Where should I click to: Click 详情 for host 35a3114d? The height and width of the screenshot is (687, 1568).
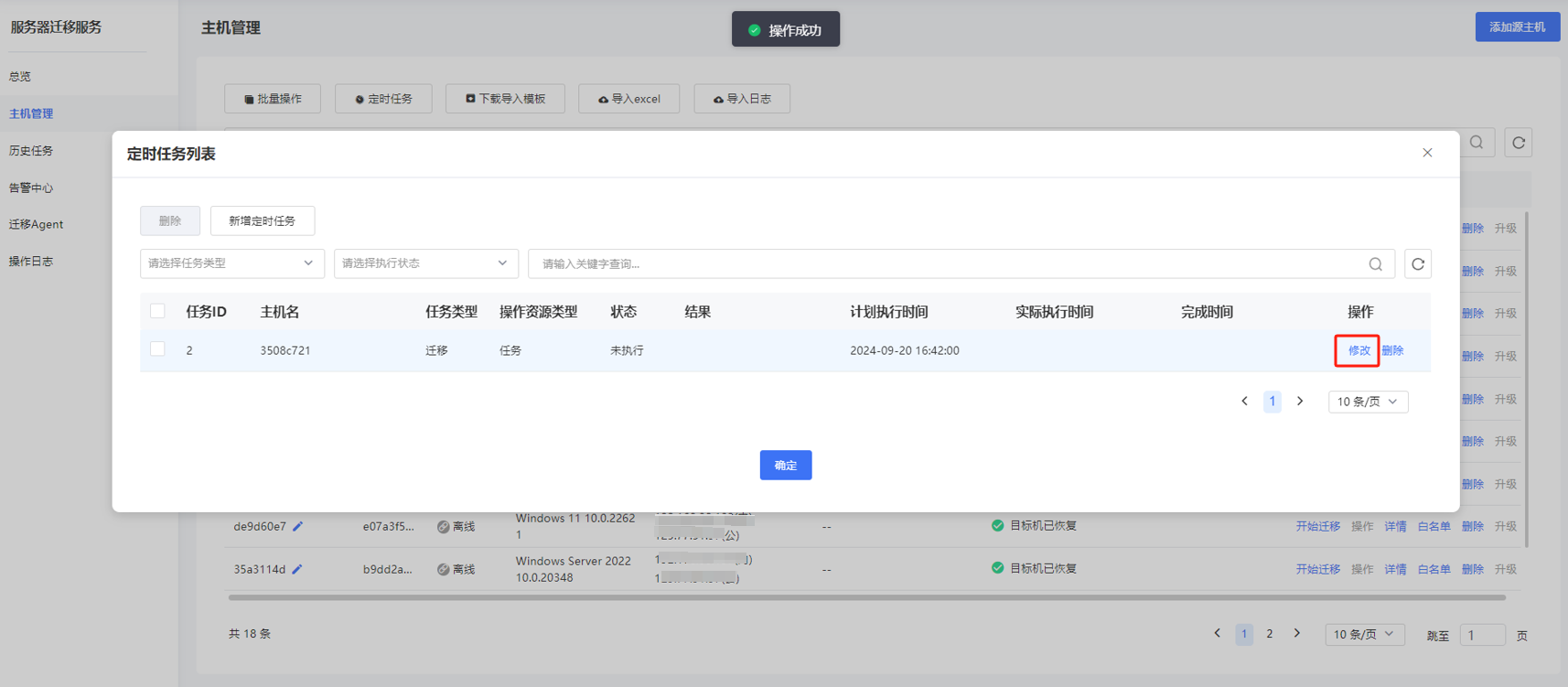[x=1395, y=569]
